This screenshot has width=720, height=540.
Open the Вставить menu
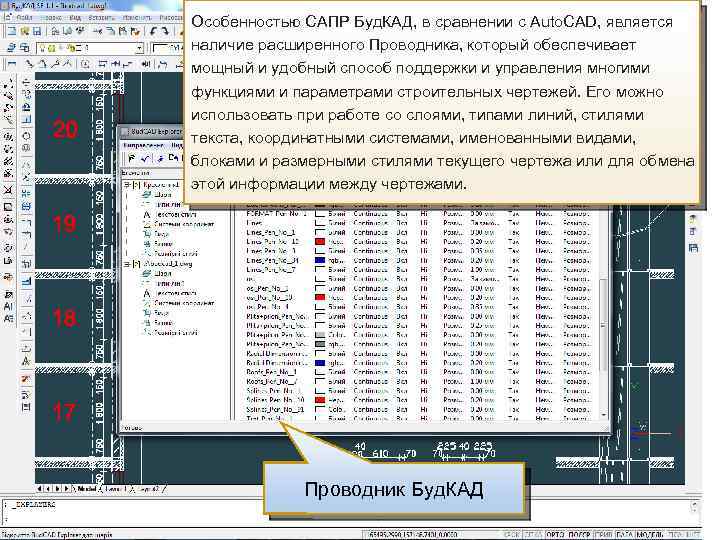101,17
